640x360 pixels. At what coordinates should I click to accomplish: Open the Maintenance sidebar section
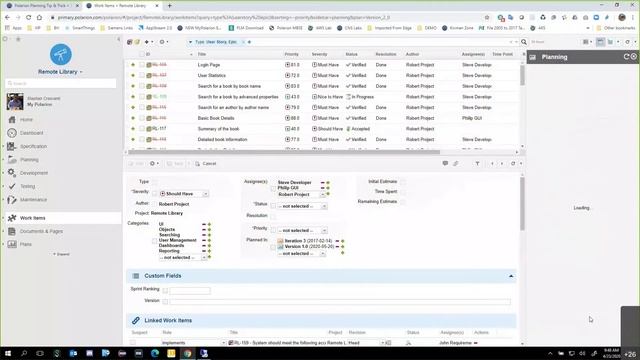pyautogui.click(x=33, y=200)
